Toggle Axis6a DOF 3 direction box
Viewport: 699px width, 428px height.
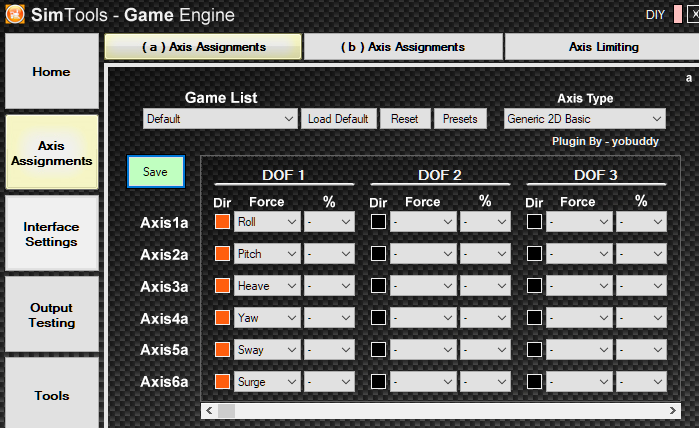click(x=535, y=382)
